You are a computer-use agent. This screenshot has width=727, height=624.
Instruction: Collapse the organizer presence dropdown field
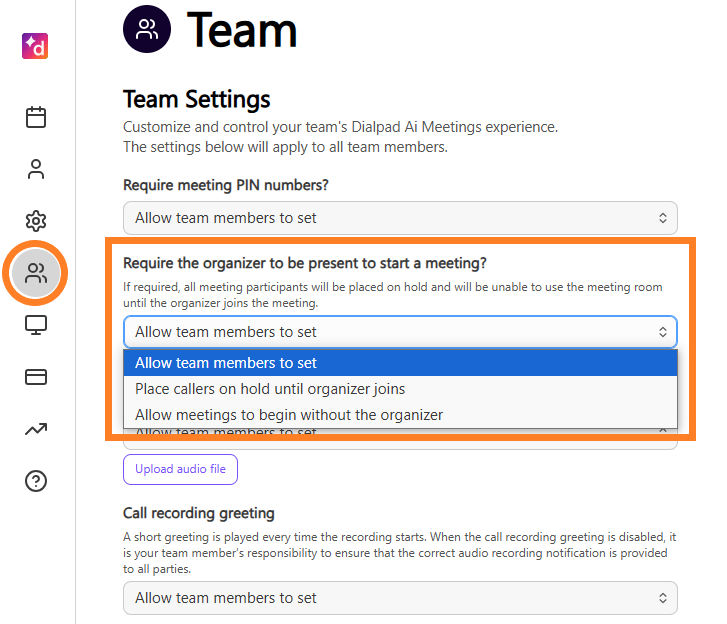[400, 332]
